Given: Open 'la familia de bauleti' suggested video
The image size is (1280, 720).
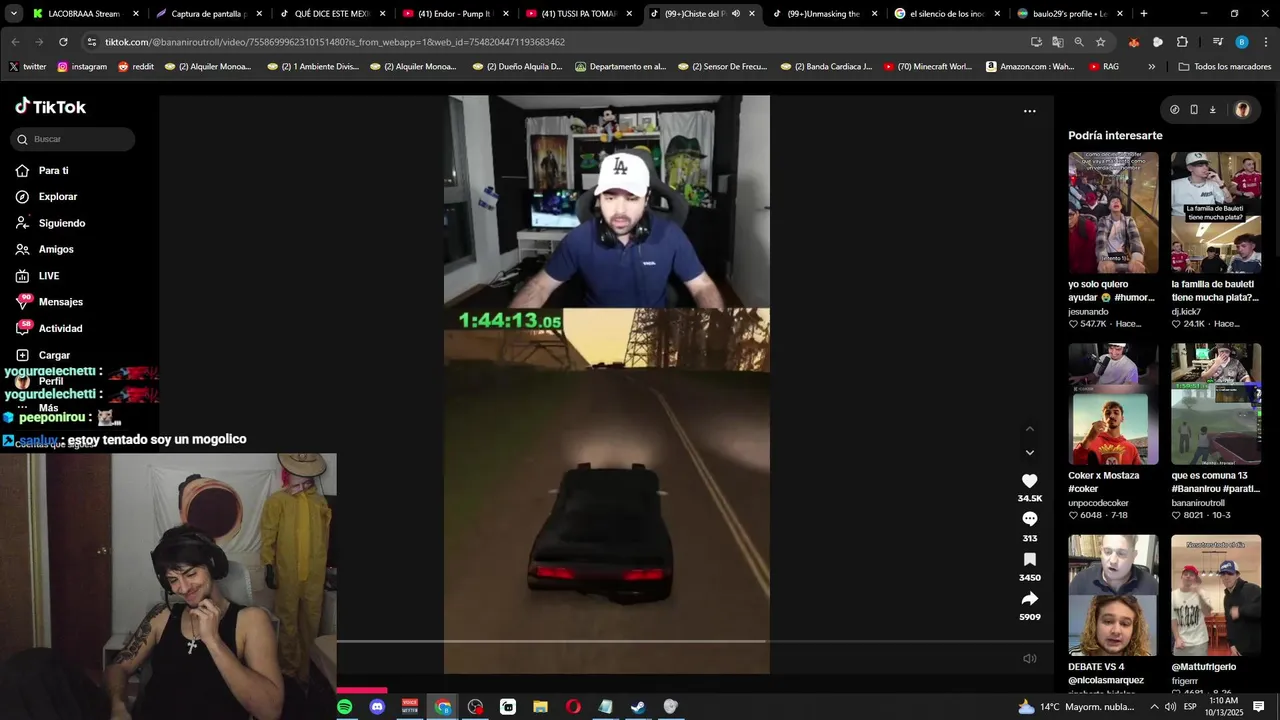Looking at the screenshot, I should coord(1216,213).
